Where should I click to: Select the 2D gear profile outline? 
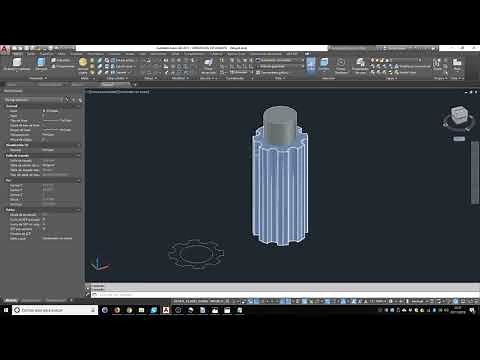click(x=196, y=254)
